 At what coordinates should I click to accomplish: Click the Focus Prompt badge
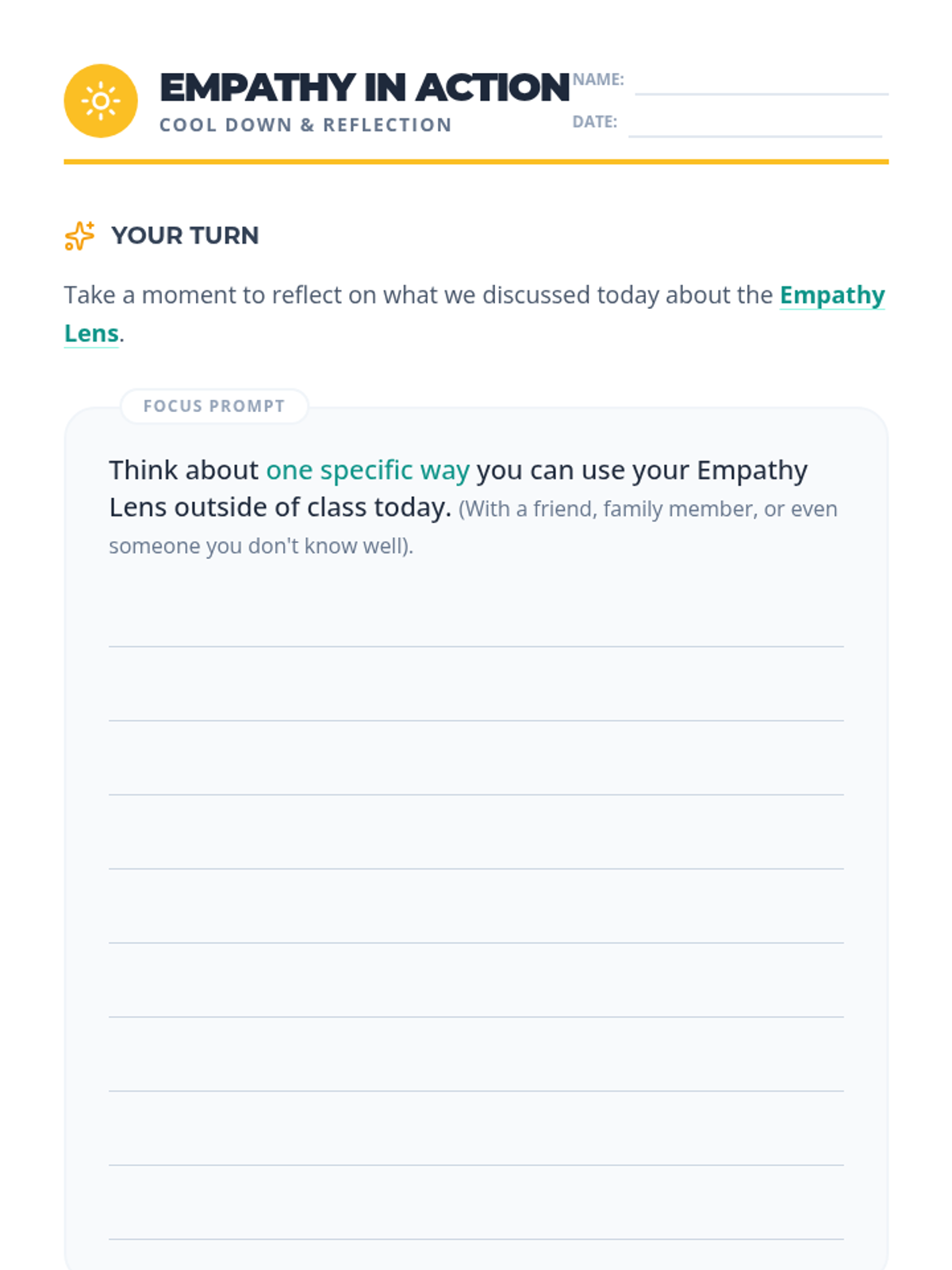click(x=214, y=406)
